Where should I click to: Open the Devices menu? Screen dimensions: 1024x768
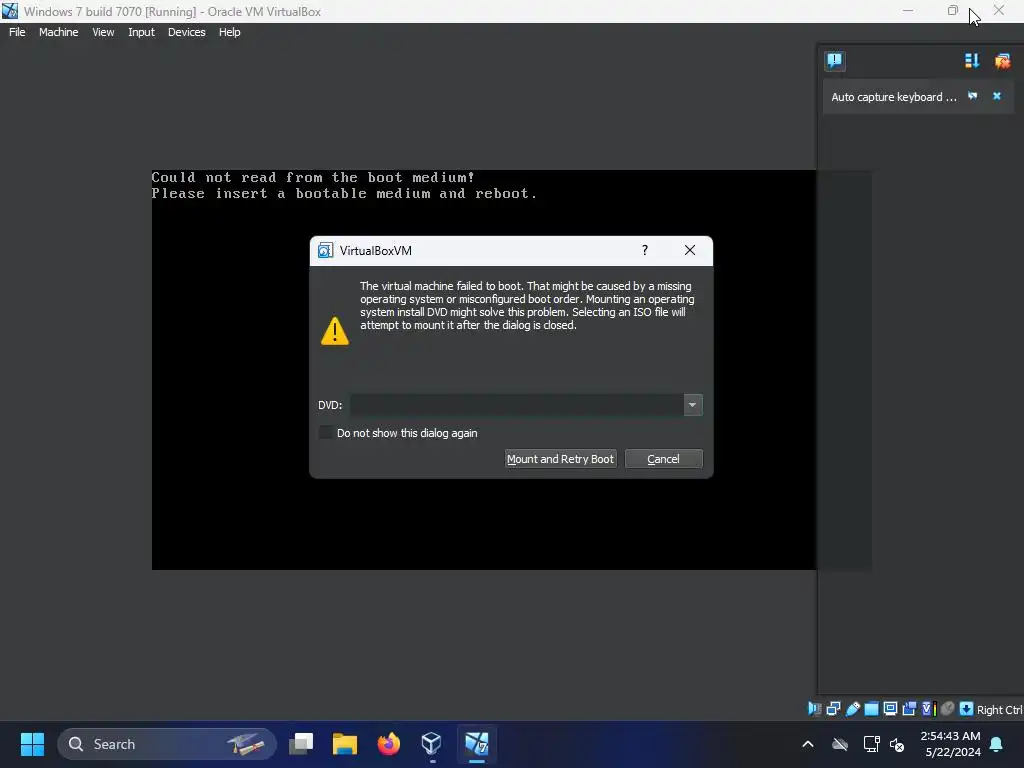coord(186,32)
